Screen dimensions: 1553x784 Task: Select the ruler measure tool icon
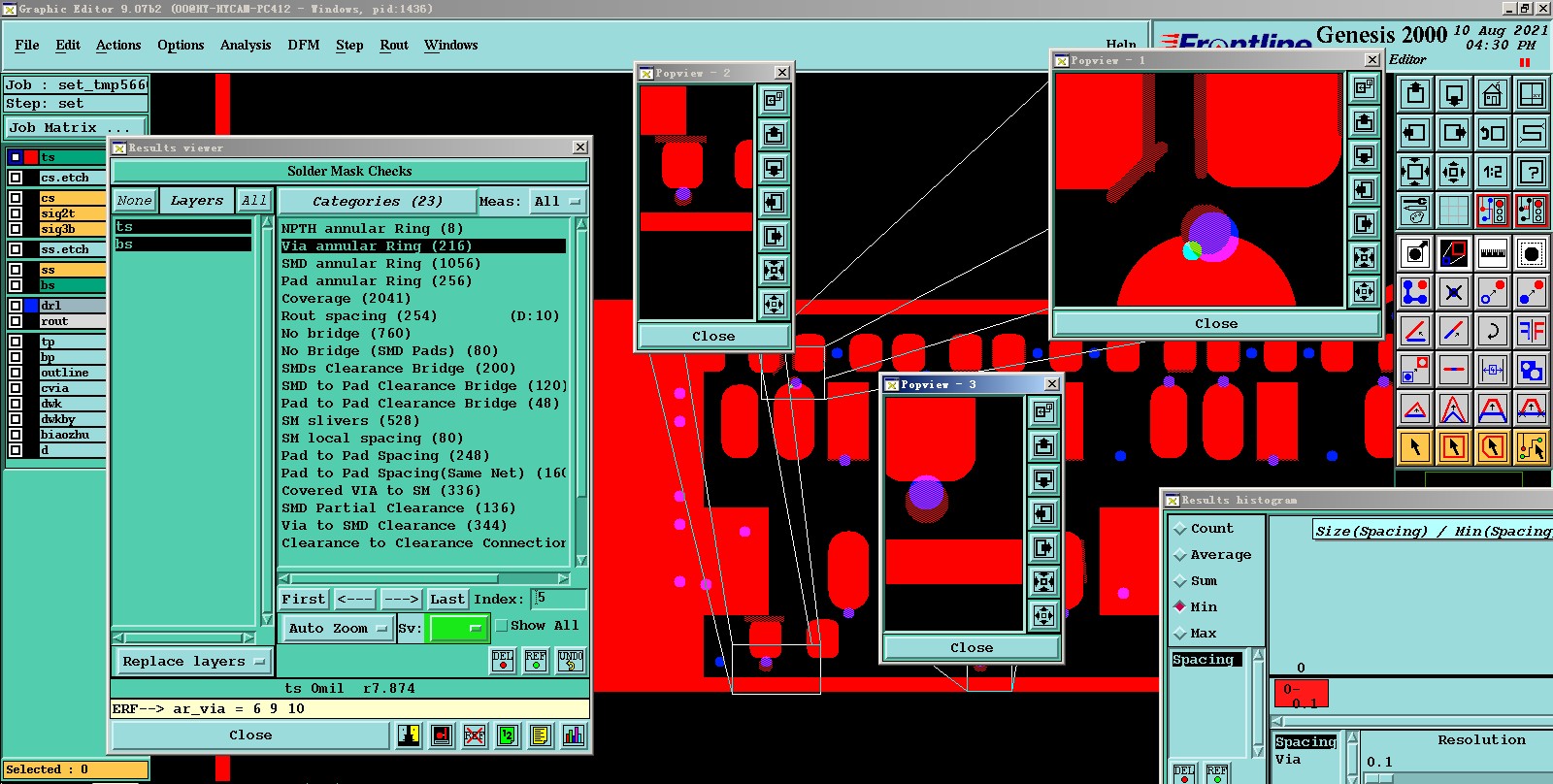1493,253
